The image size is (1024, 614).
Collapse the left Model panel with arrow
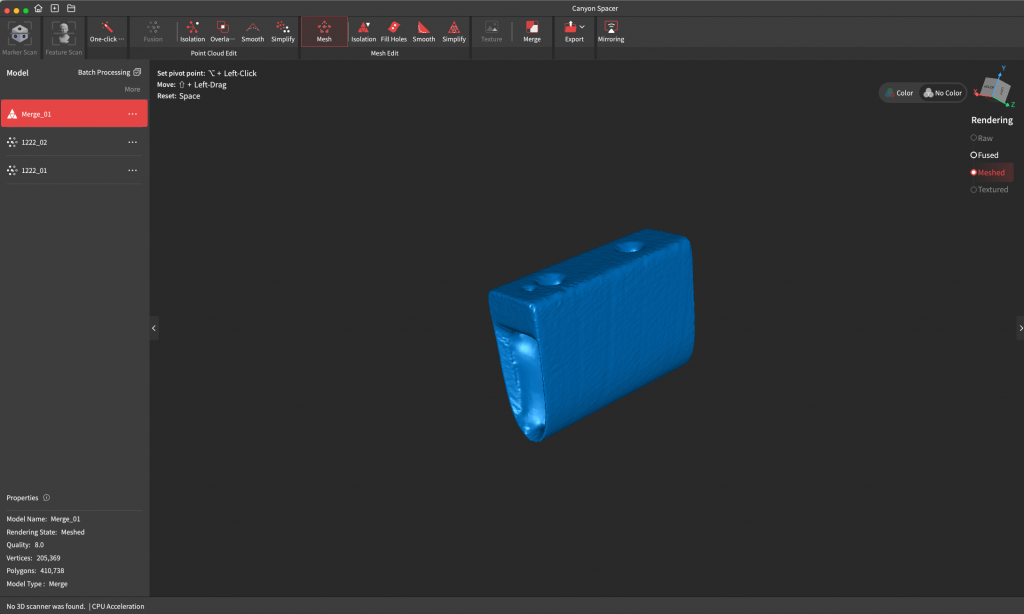click(x=154, y=328)
